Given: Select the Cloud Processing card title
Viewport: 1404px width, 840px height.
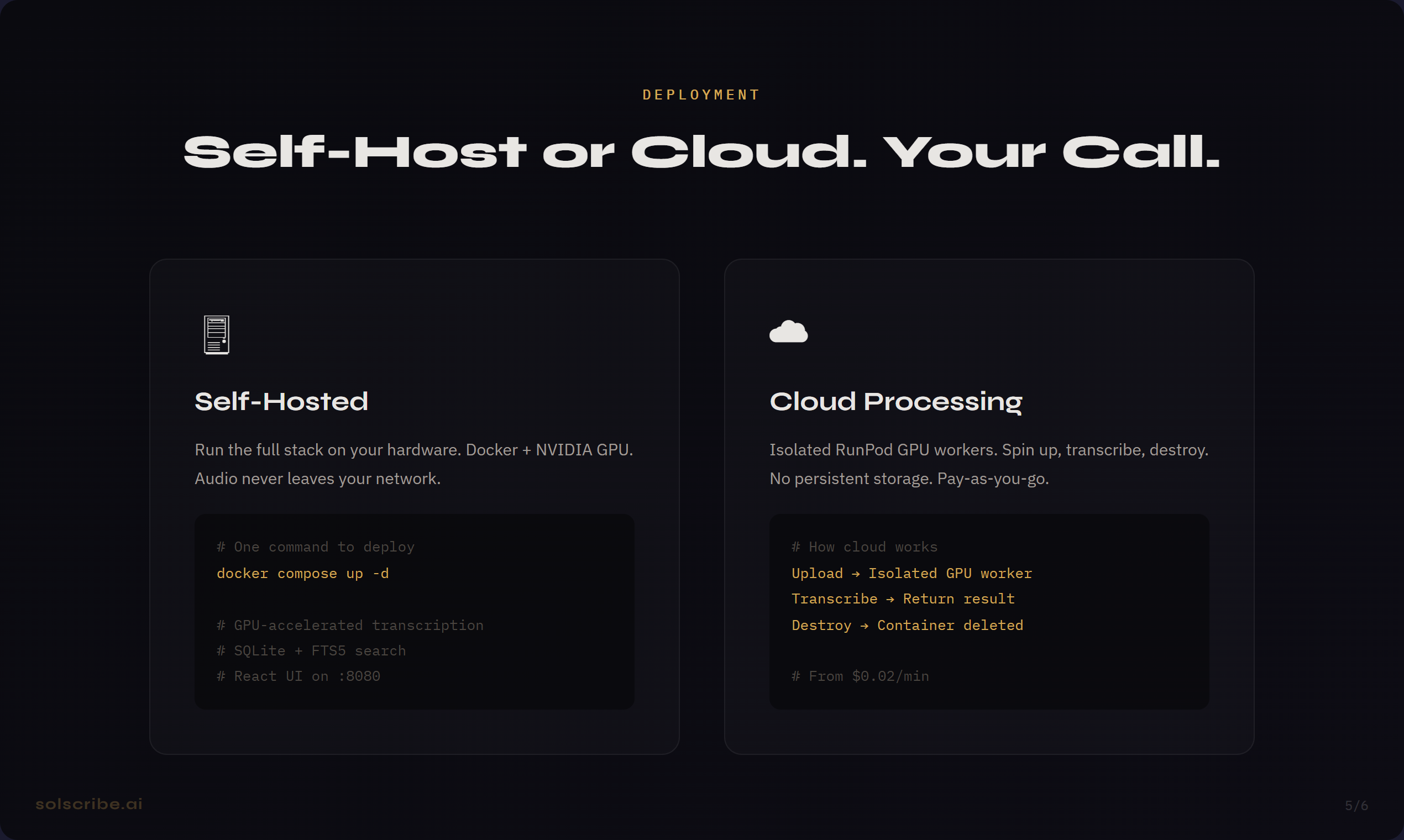Looking at the screenshot, I should coord(895,401).
